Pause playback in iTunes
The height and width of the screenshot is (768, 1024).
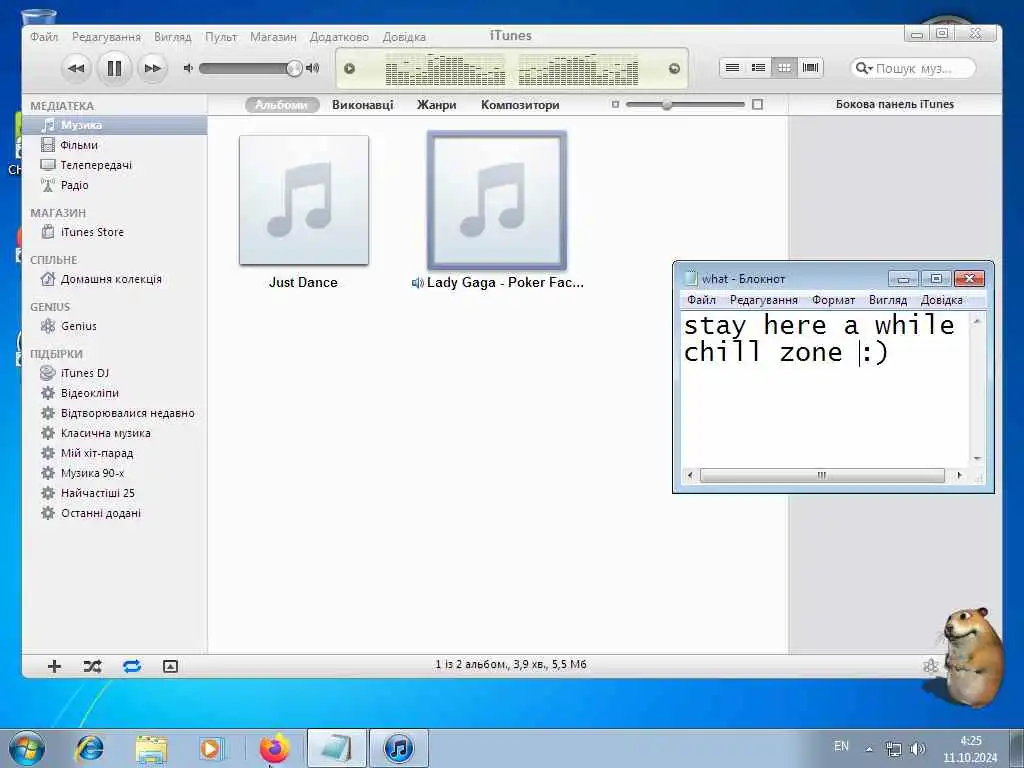point(114,68)
